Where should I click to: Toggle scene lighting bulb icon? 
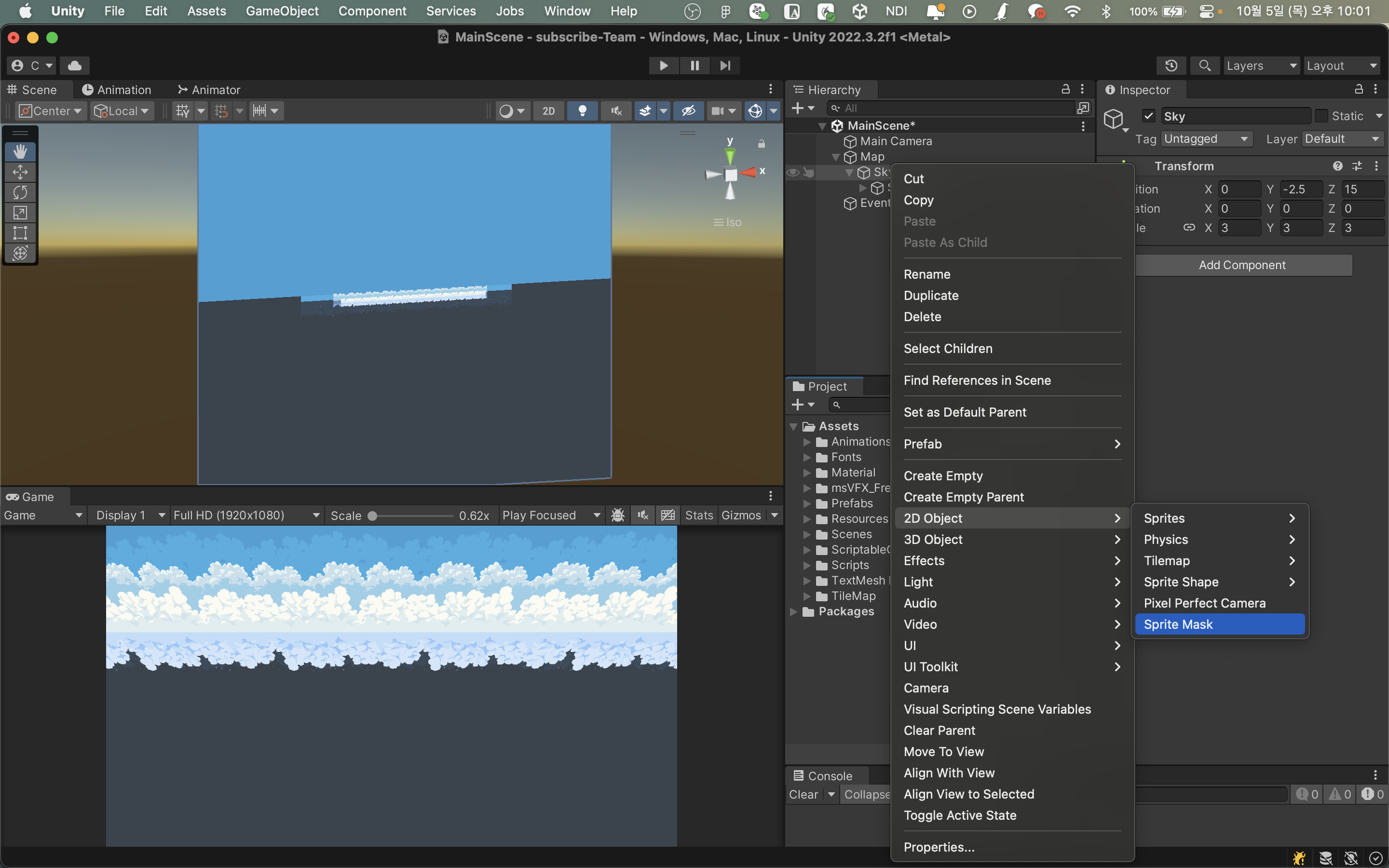582,111
